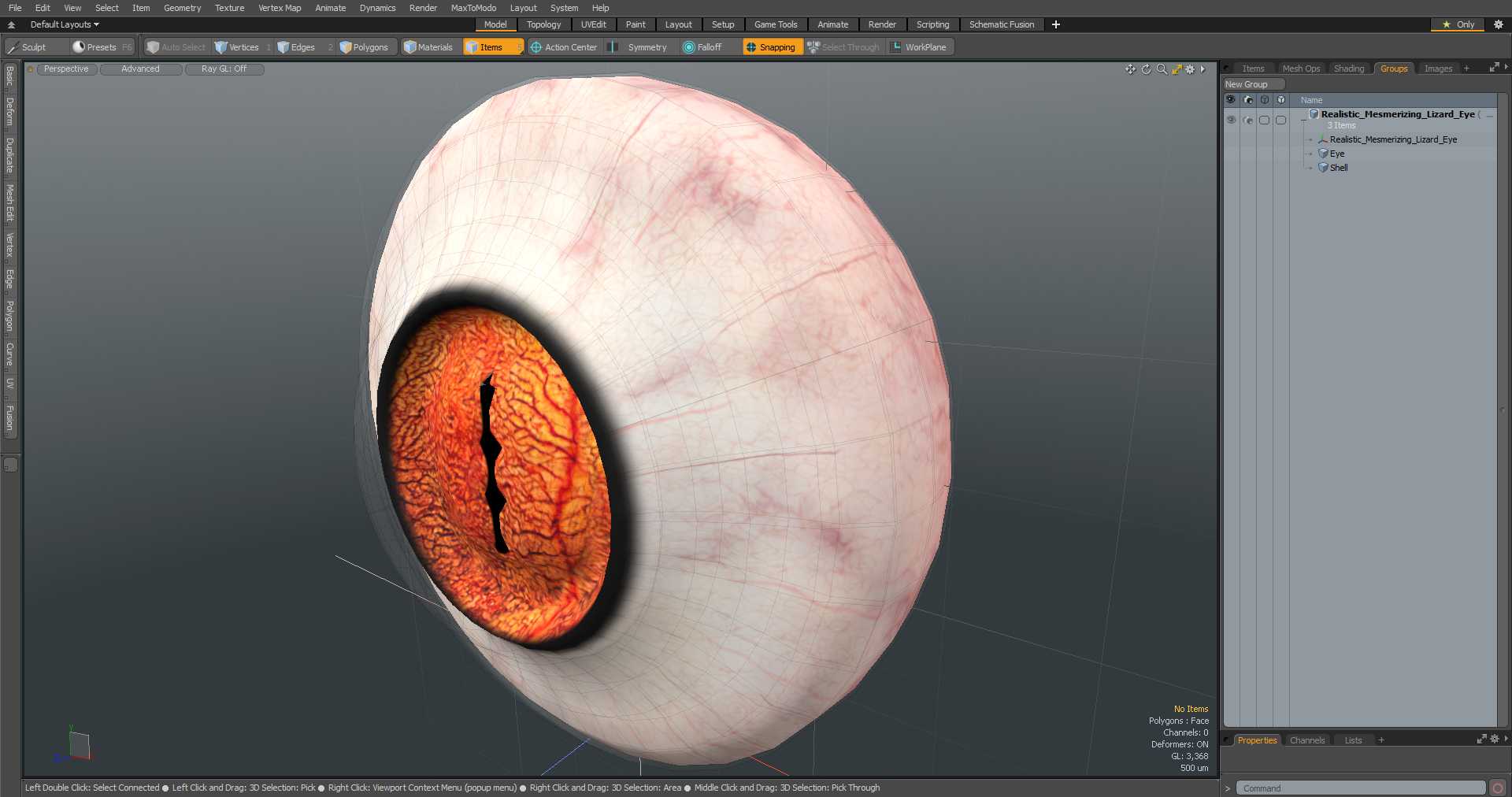Switch to the UVEdit layout tab
The image size is (1512, 797).
coord(594,24)
